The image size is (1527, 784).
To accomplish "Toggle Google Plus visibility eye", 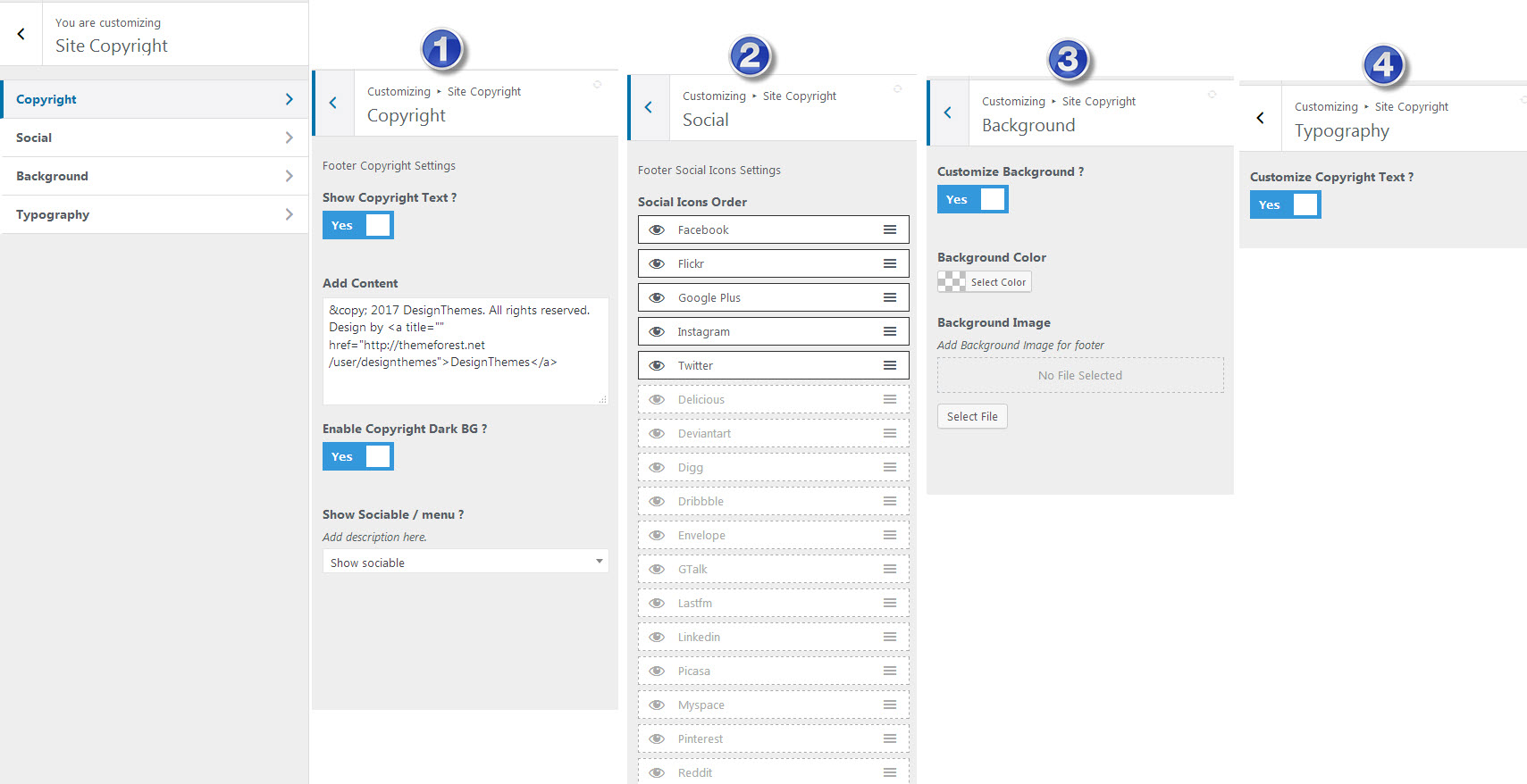I will [x=657, y=297].
